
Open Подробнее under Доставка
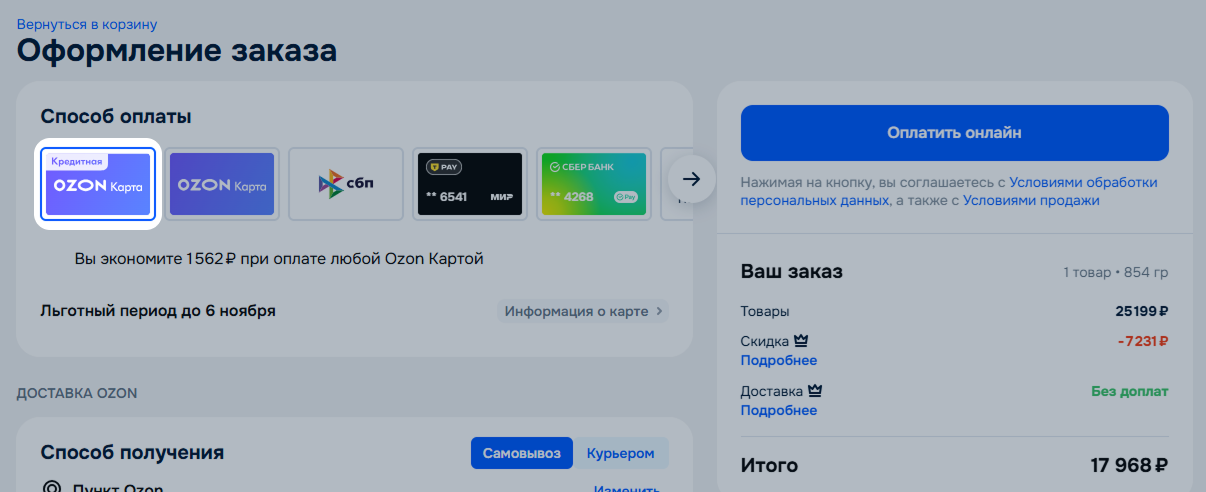point(779,410)
